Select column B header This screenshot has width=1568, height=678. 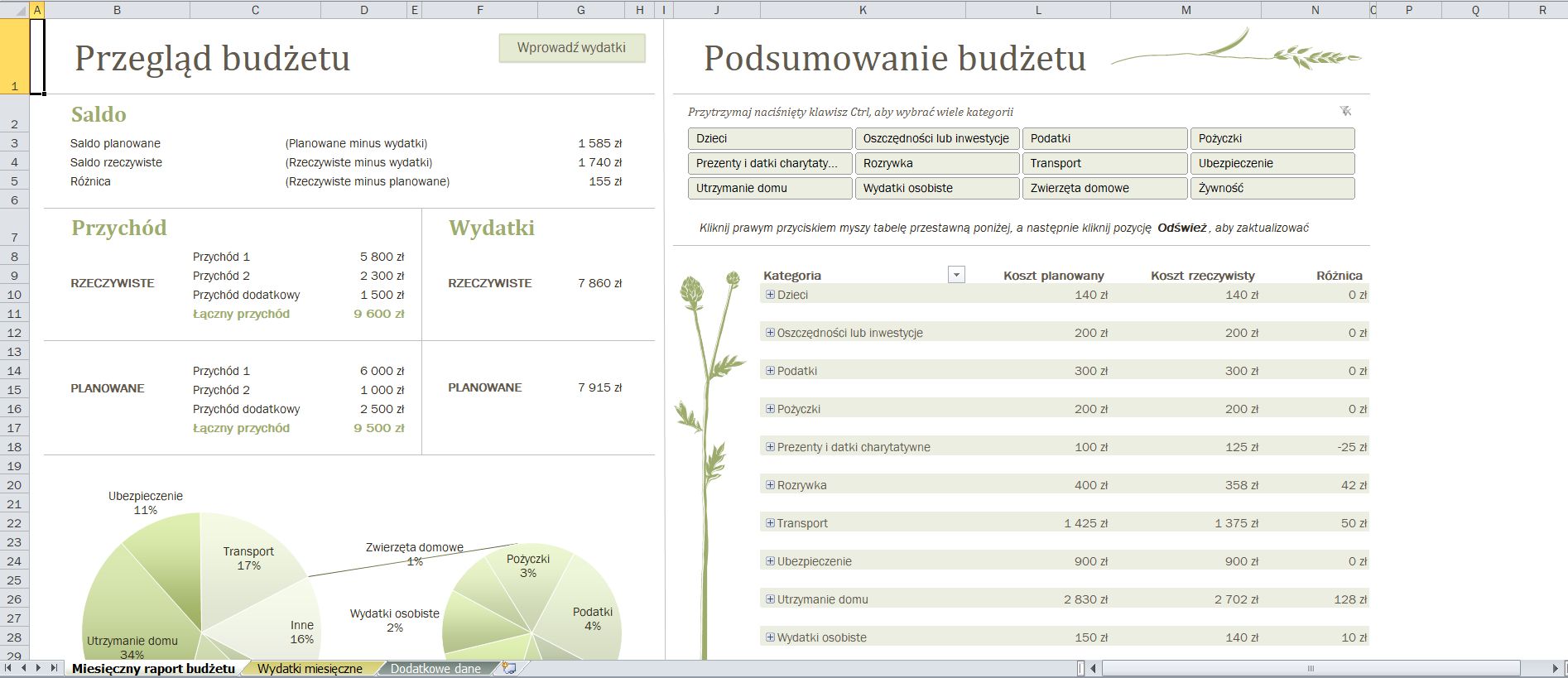point(118,10)
